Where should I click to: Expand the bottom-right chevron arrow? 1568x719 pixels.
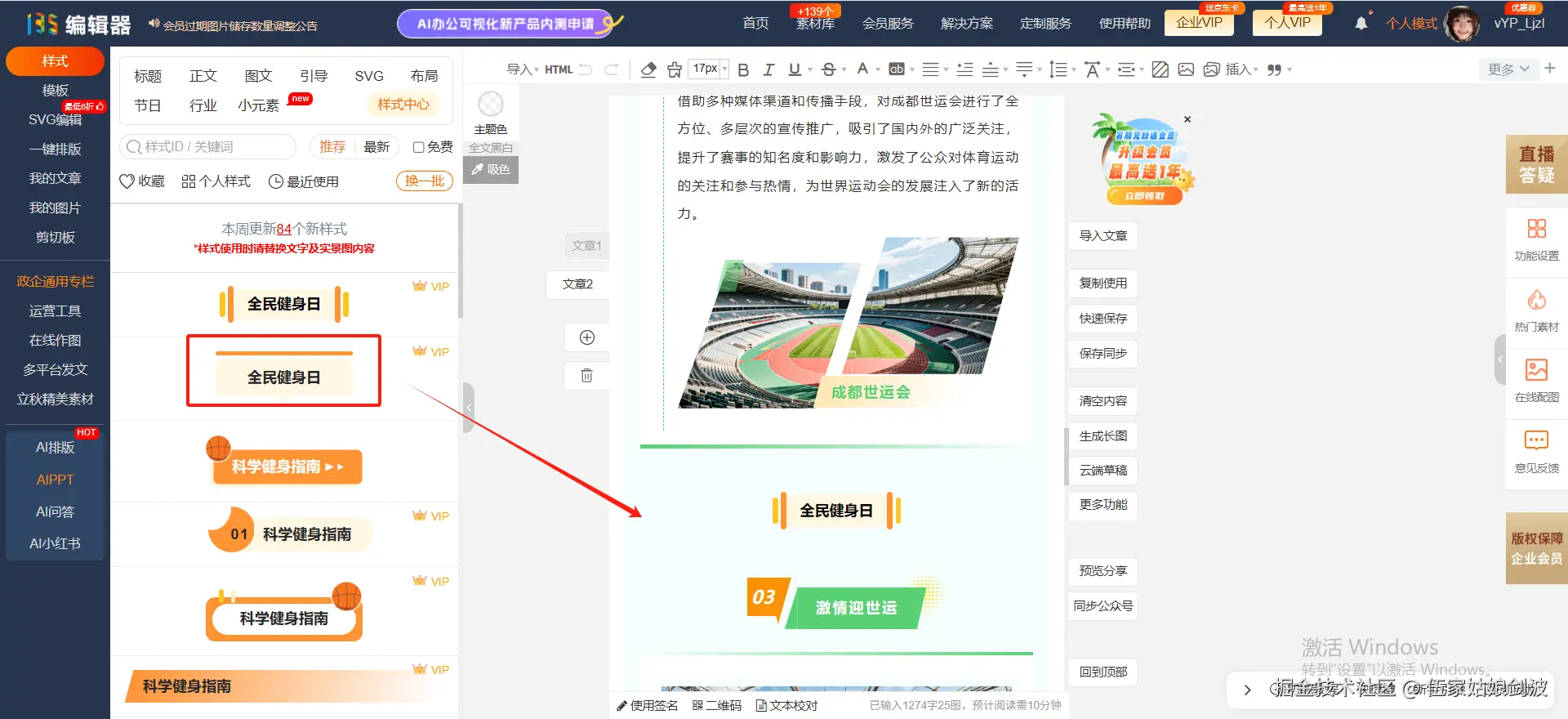[x=1247, y=690]
